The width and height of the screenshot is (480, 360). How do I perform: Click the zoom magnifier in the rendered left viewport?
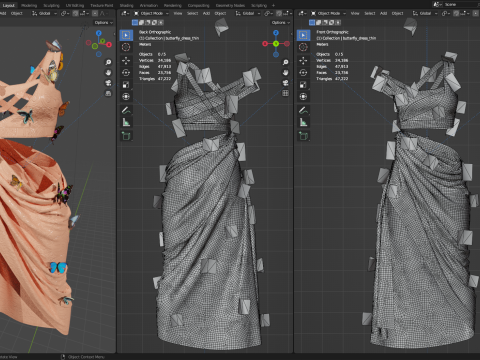click(x=108, y=62)
